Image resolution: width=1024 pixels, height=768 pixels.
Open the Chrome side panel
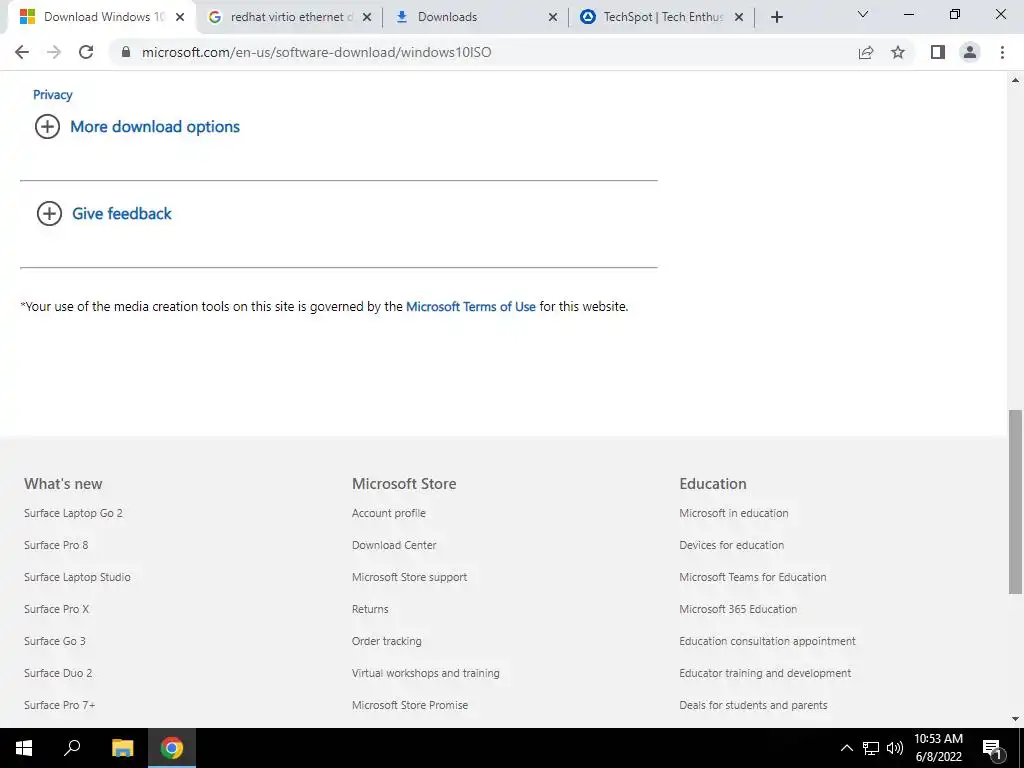tap(938, 52)
